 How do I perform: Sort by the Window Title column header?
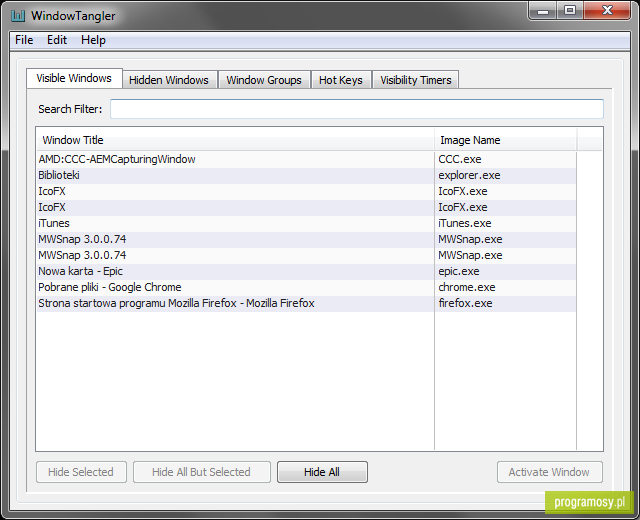(235, 140)
